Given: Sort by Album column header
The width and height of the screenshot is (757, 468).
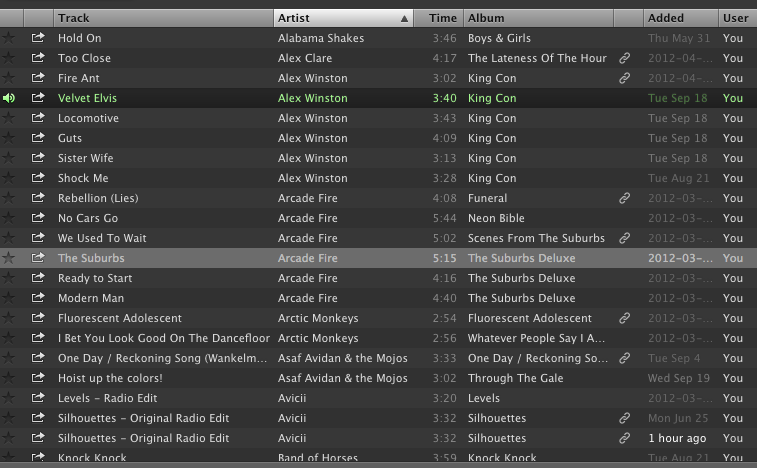Looking at the screenshot, I should coord(538,18).
